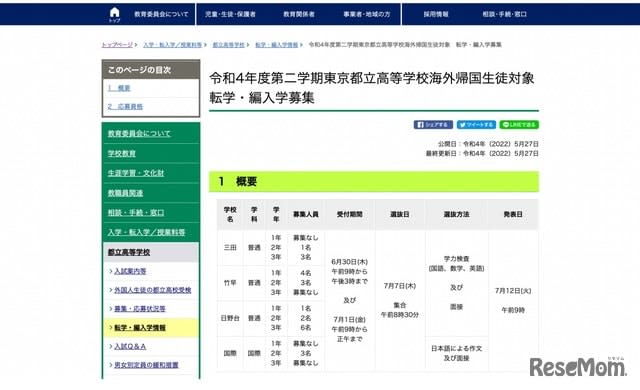The height and width of the screenshot is (390, 640).
Task: Jump to '1 概要' in the page contents
Action: pos(119,88)
